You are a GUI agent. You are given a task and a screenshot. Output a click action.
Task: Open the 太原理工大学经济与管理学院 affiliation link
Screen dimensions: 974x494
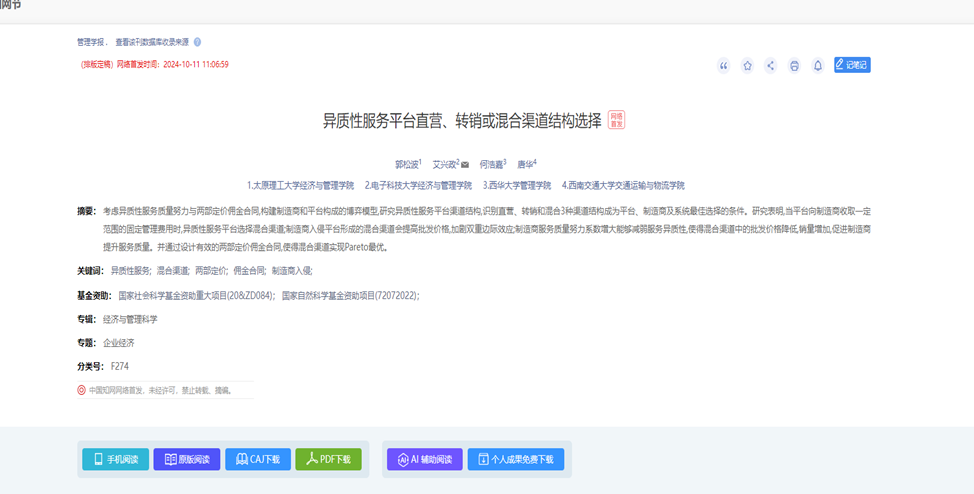tap(300, 185)
